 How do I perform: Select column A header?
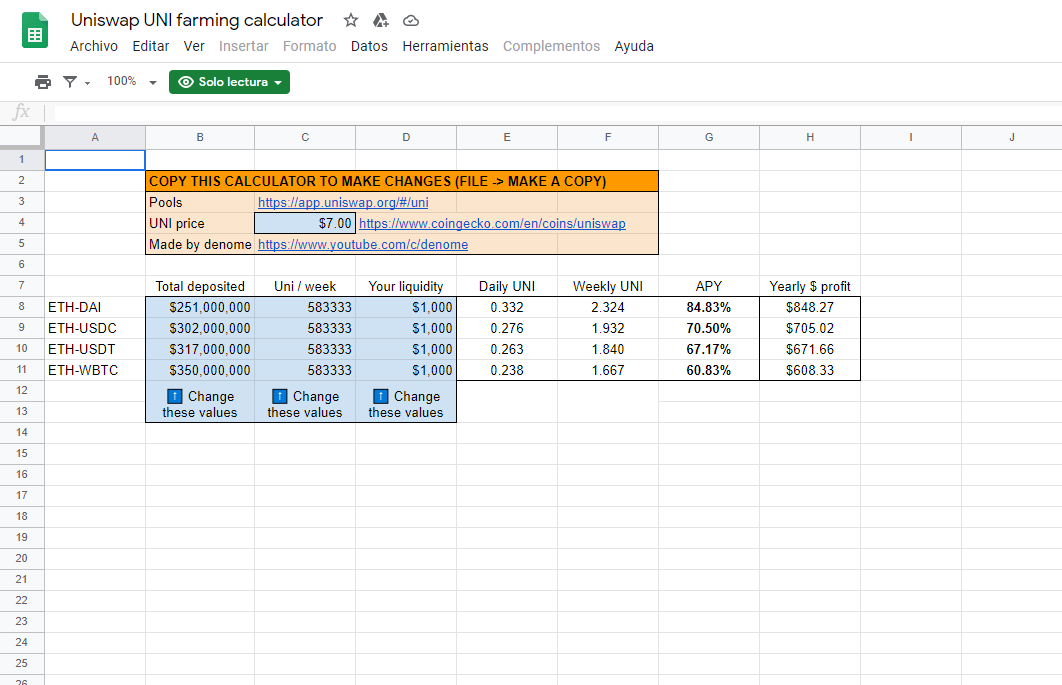click(x=95, y=137)
